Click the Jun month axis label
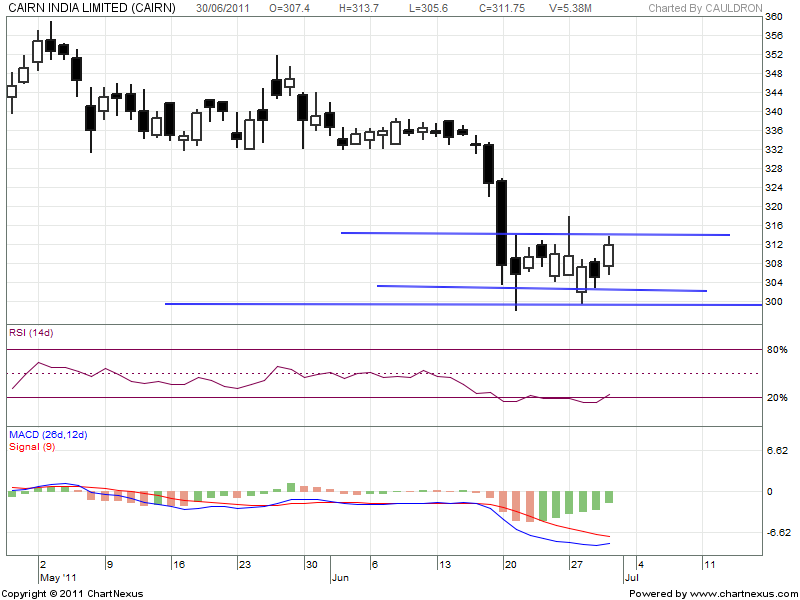This screenshot has height=600, width=800. pyautogui.click(x=340, y=578)
